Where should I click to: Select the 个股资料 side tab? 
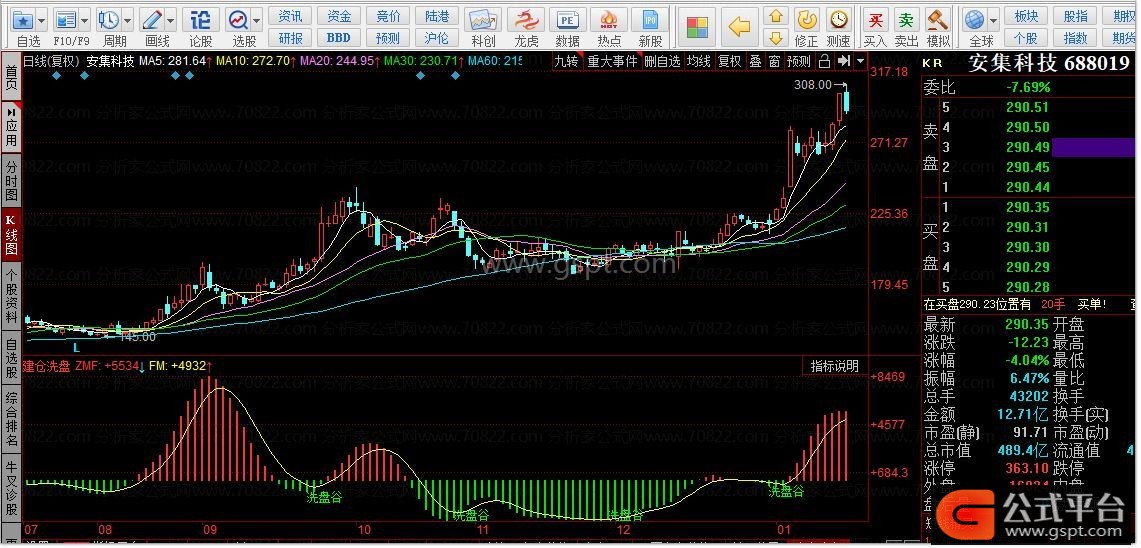coord(11,296)
